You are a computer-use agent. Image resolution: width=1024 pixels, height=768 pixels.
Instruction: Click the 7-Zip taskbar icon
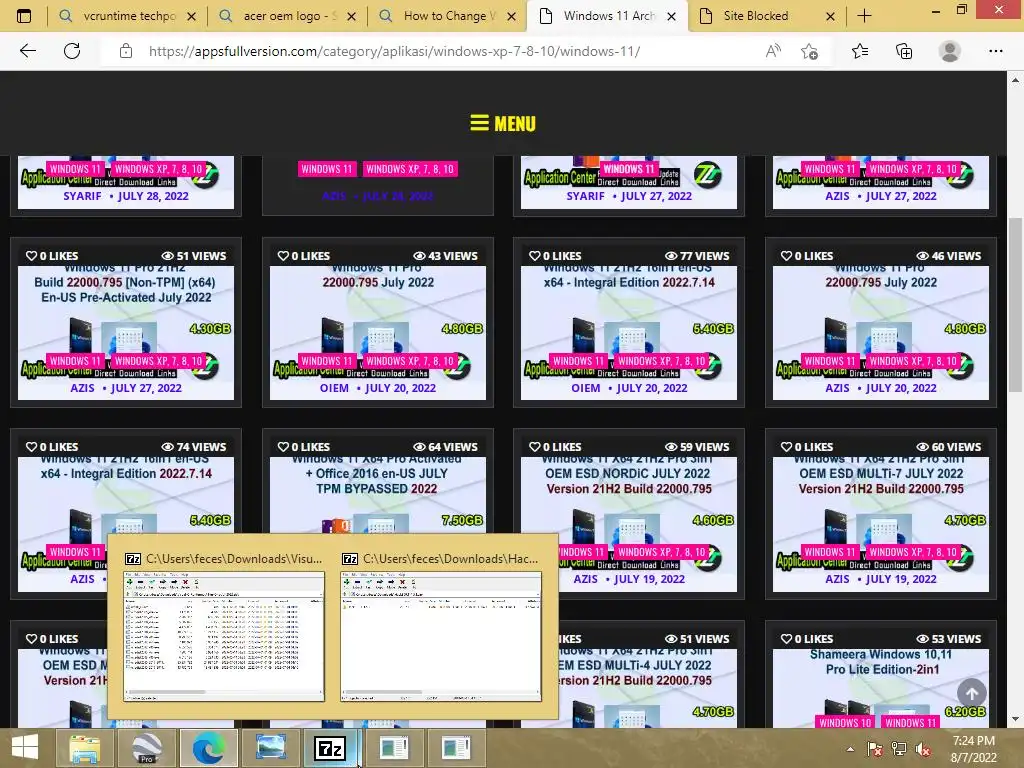pyautogui.click(x=332, y=748)
